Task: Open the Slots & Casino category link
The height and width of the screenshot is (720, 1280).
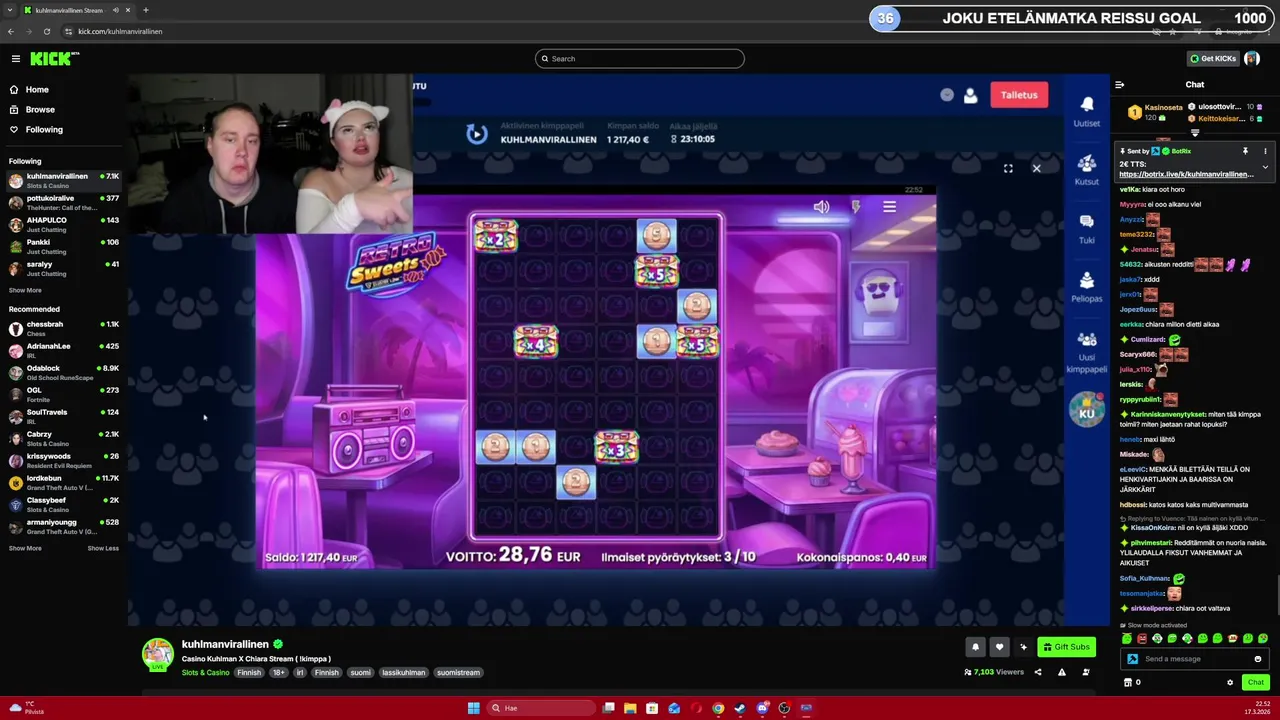Action: click(205, 672)
